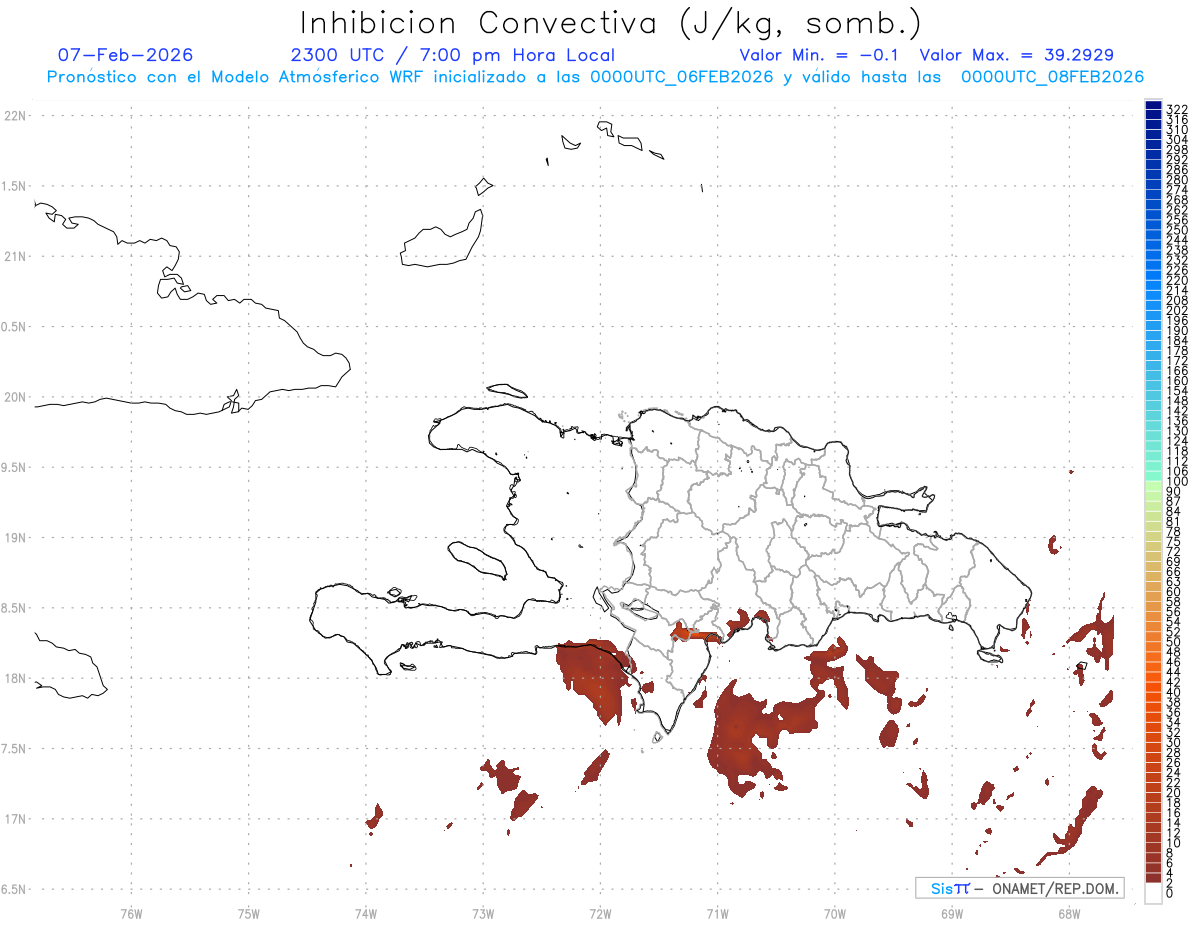The width and height of the screenshot is (1200, 927).
Task: Select the time '2300 UTC / 7:00 pm Hora Local'
Action: point(453,55)
